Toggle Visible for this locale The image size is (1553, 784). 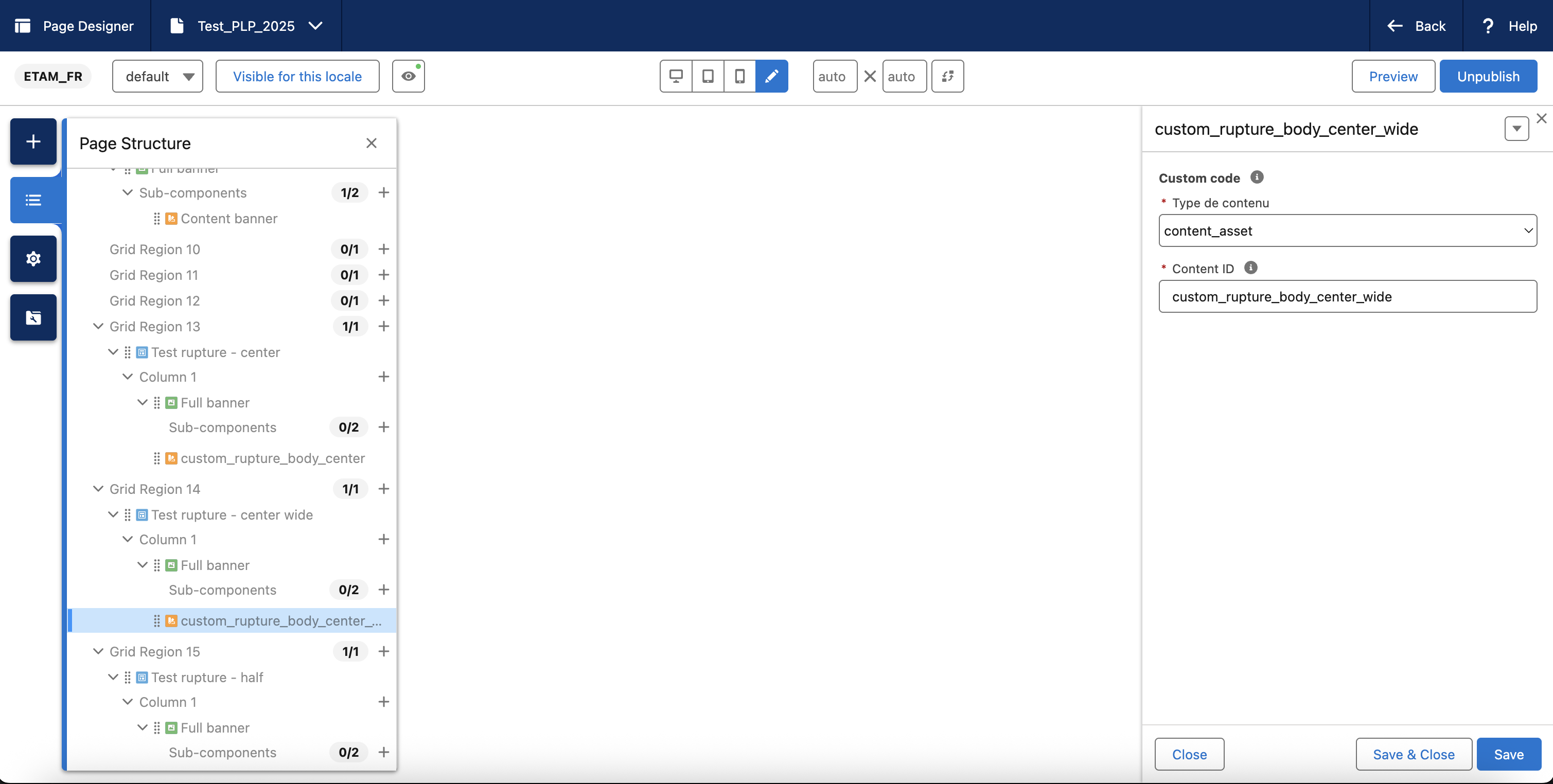(297, 77)
